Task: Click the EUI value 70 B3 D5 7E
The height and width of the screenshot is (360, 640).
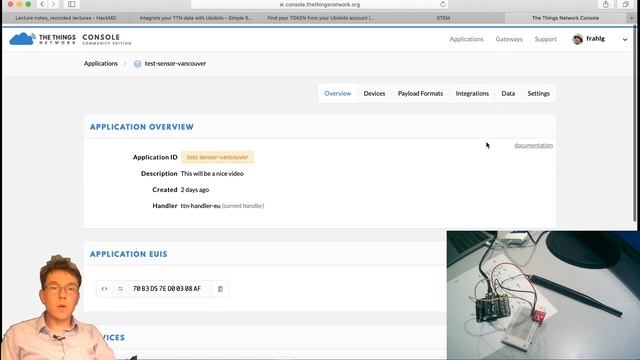Action: (x=167, y=289)
